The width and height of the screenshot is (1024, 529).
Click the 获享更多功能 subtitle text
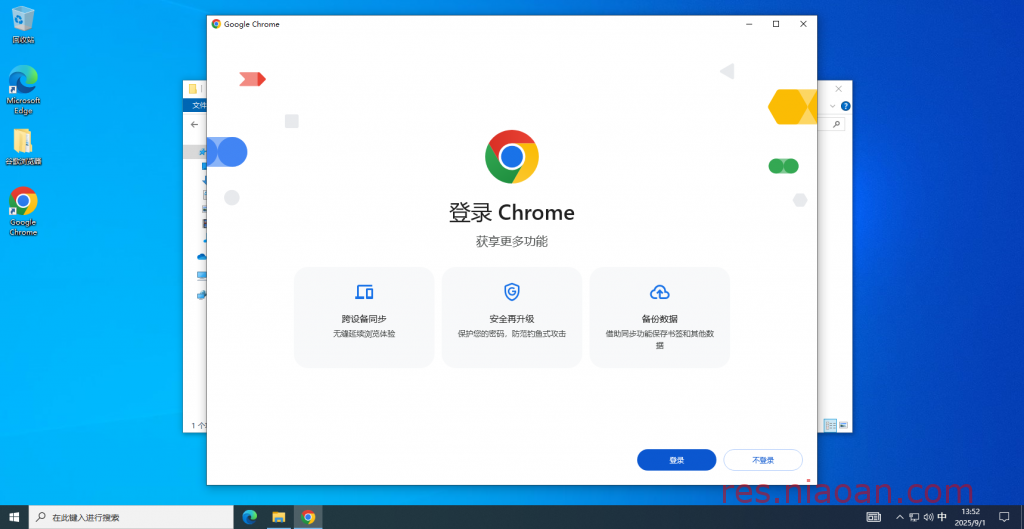click(x=511, y=242)
